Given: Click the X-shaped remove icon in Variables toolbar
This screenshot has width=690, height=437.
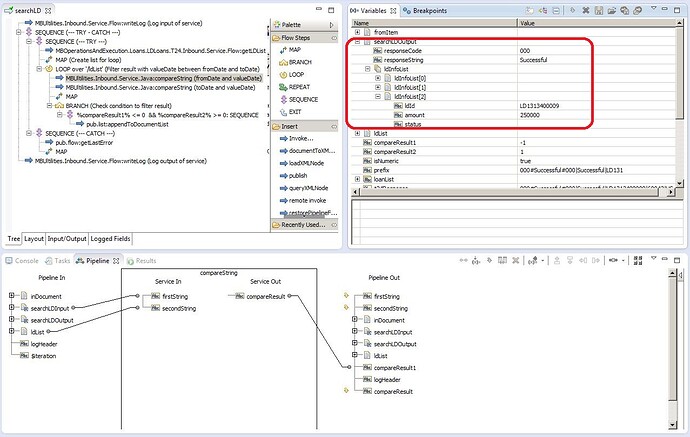Looking at the screenshot, I should 586,11.
